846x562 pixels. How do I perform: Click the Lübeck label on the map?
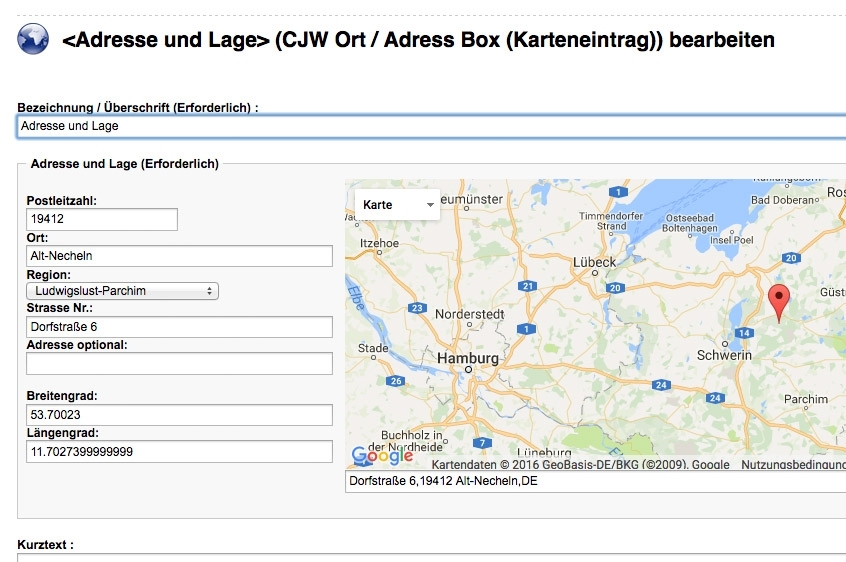(594, 263)
